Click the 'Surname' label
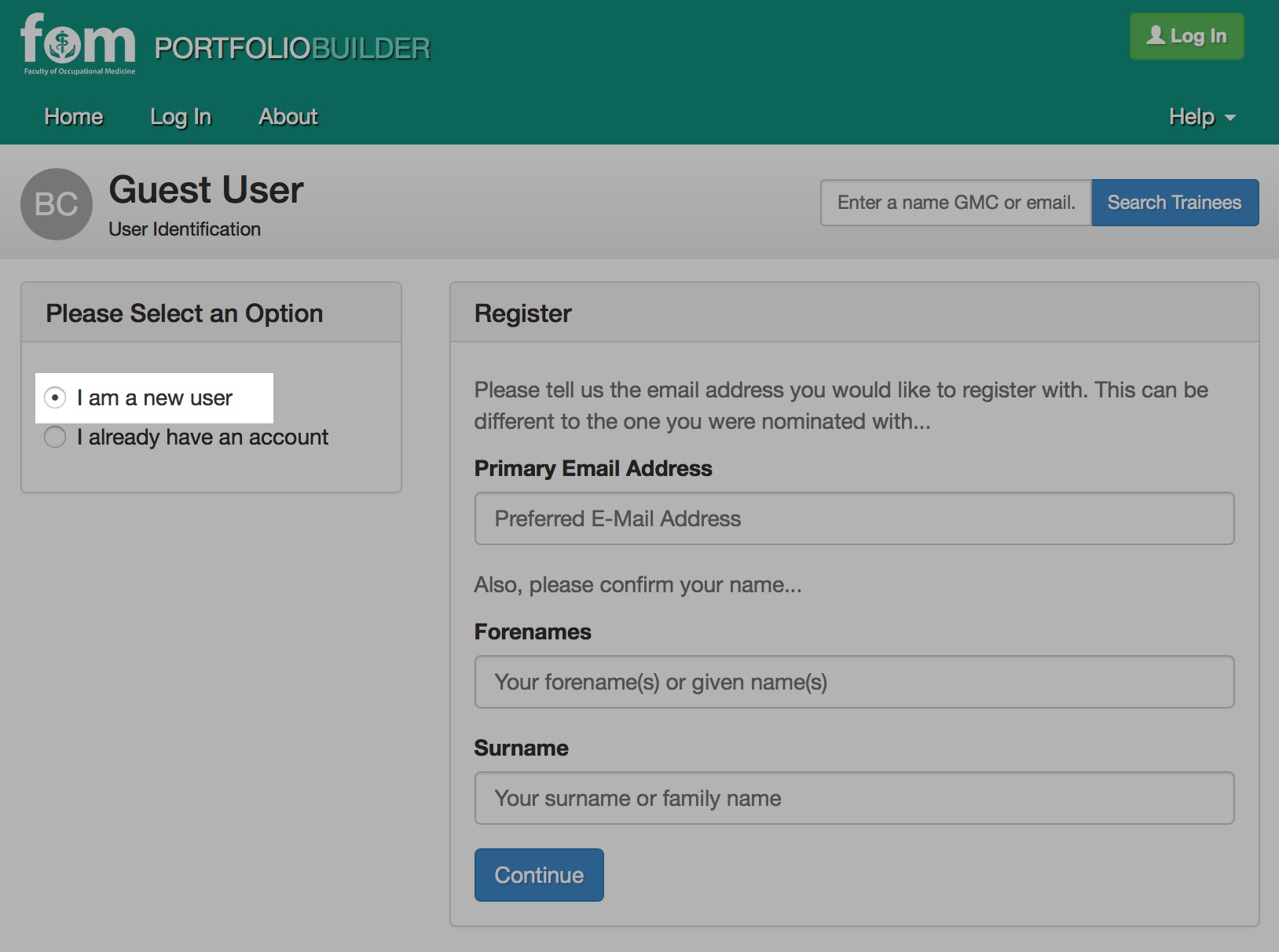This screenshot has width=1279, height=952. [521, 748]
